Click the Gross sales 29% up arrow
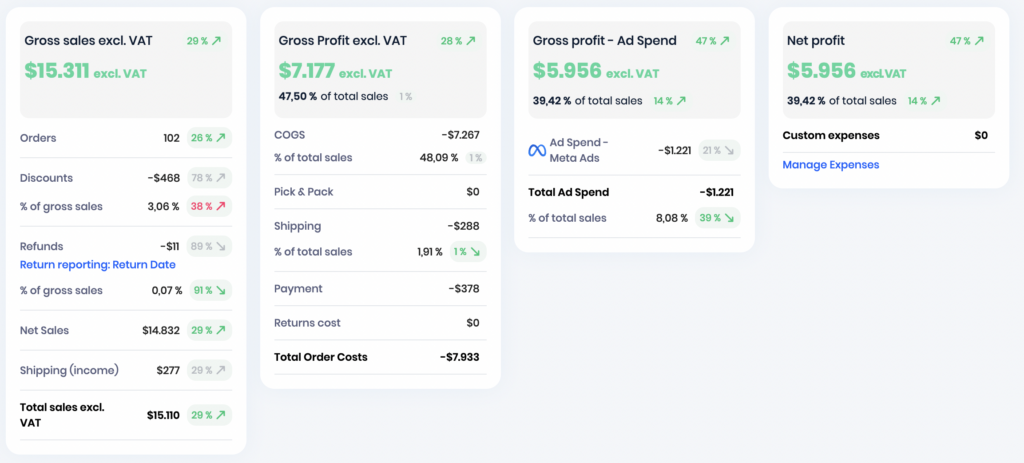 coord(217,40)
